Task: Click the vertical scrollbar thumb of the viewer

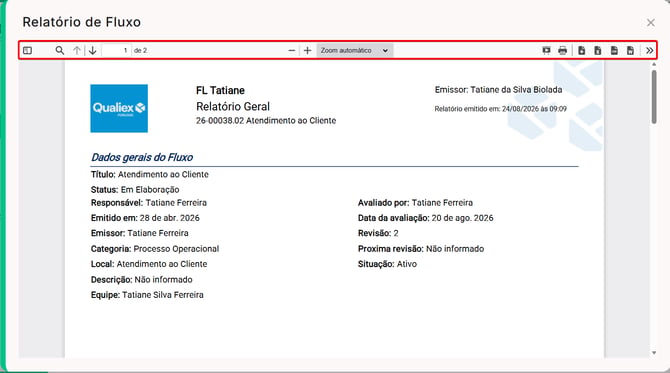Action: [654, 97]
